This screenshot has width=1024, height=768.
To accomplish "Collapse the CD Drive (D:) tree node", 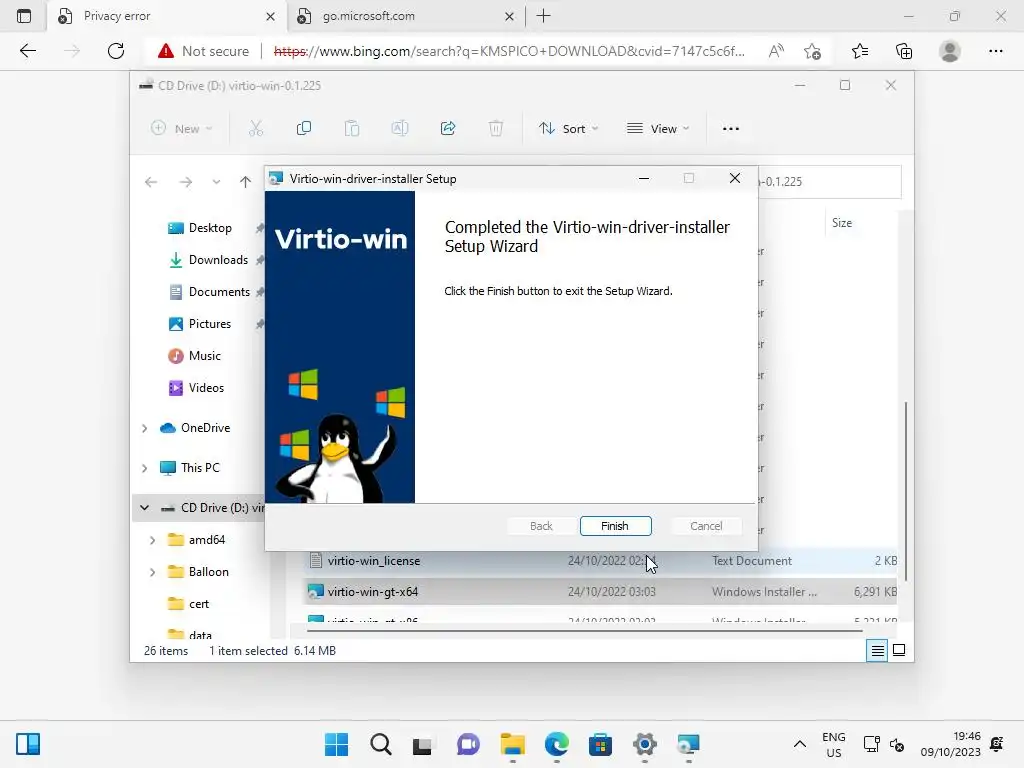I will [x=144, y=508].
